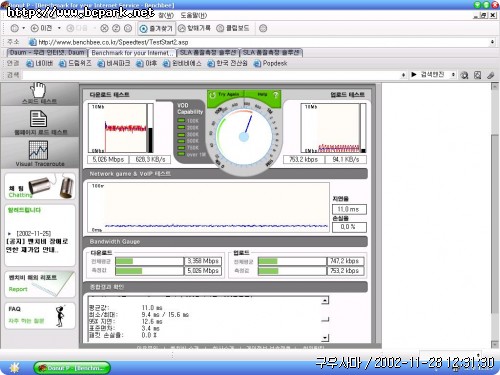Click the pencil-like icon ending the search bar
This screenshot has width=500, height=375.
490,75
